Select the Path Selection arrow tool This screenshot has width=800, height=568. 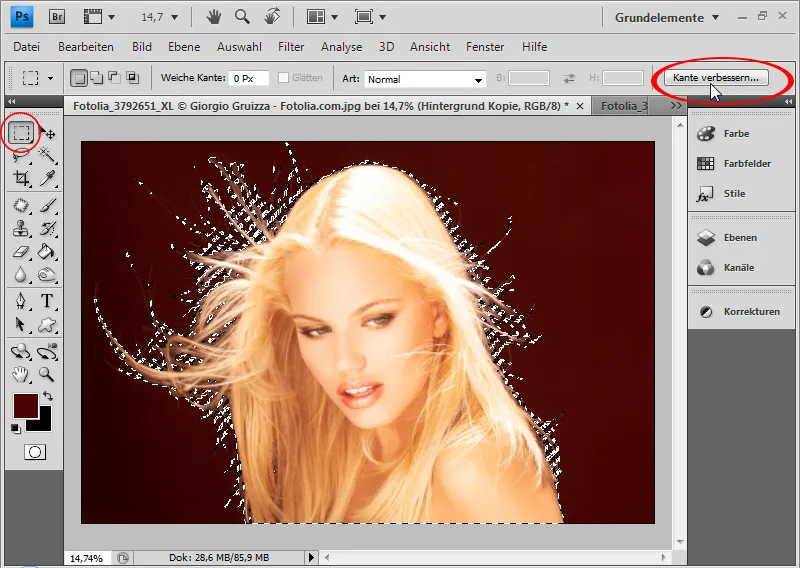point(20,324)
